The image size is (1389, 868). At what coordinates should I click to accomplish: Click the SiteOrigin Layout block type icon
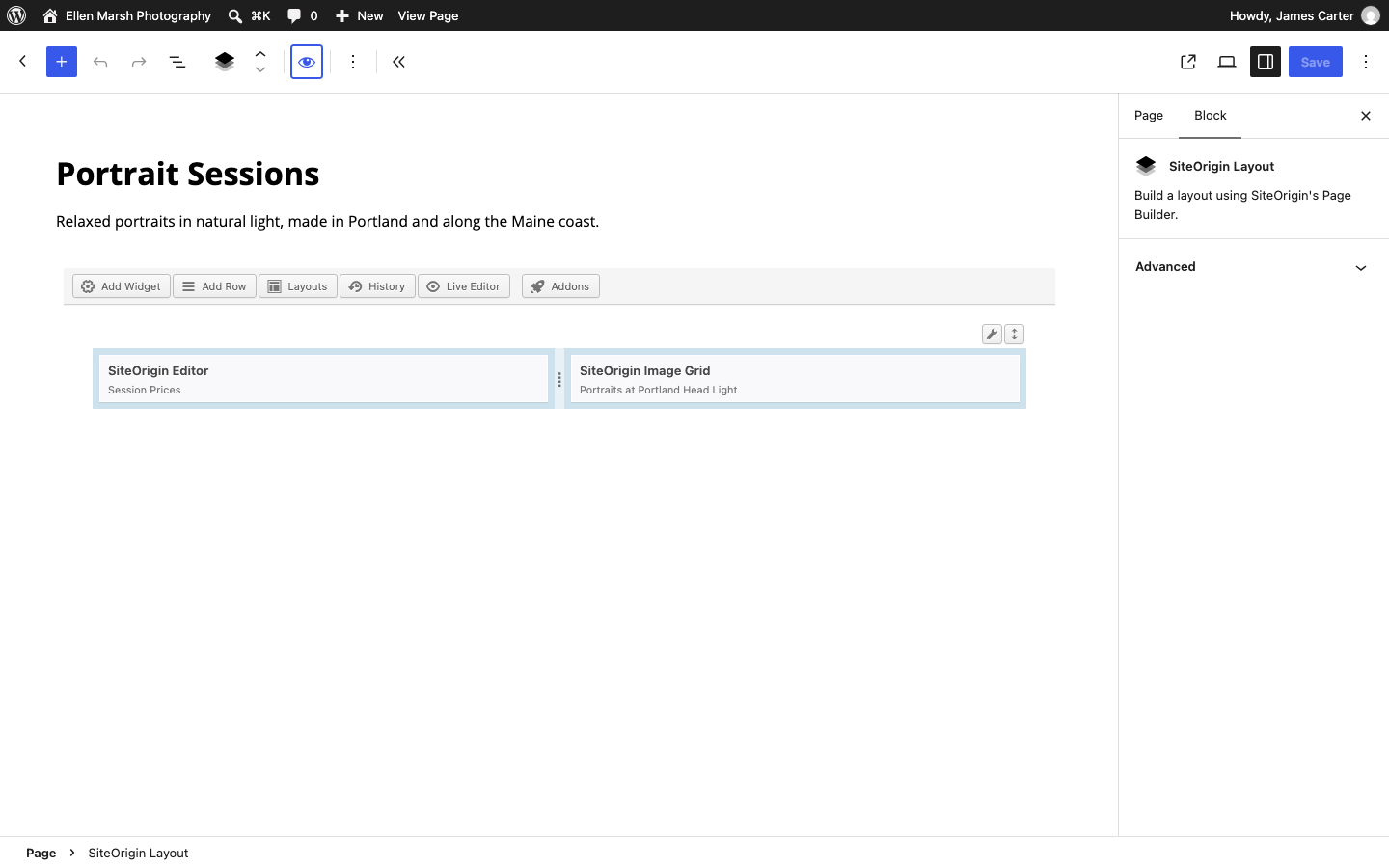click(225, 62)
